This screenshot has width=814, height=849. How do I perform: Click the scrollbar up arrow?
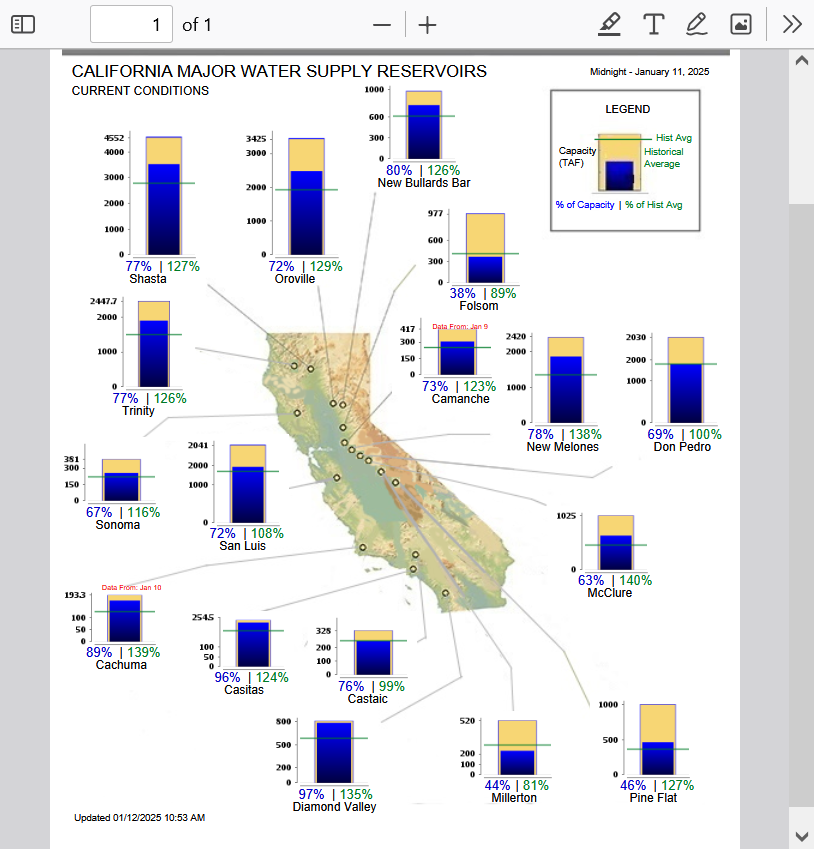pyautogui.click(x=802, y=61)
